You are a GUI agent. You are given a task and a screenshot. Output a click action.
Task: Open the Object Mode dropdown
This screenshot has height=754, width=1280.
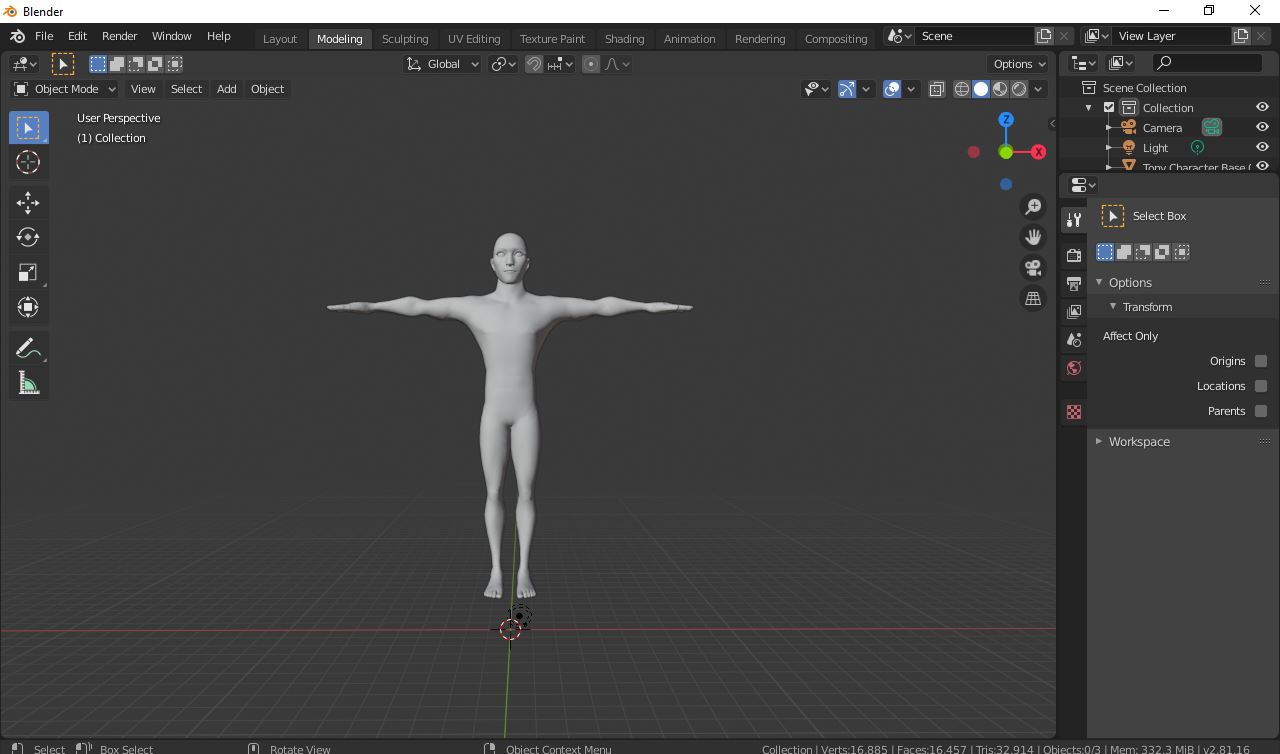tap(65, 89)
